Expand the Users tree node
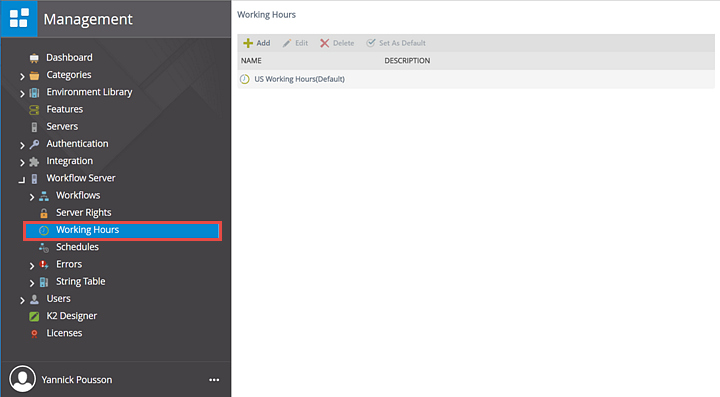This screenshot has height=397, width=720. tap(22, 300)
